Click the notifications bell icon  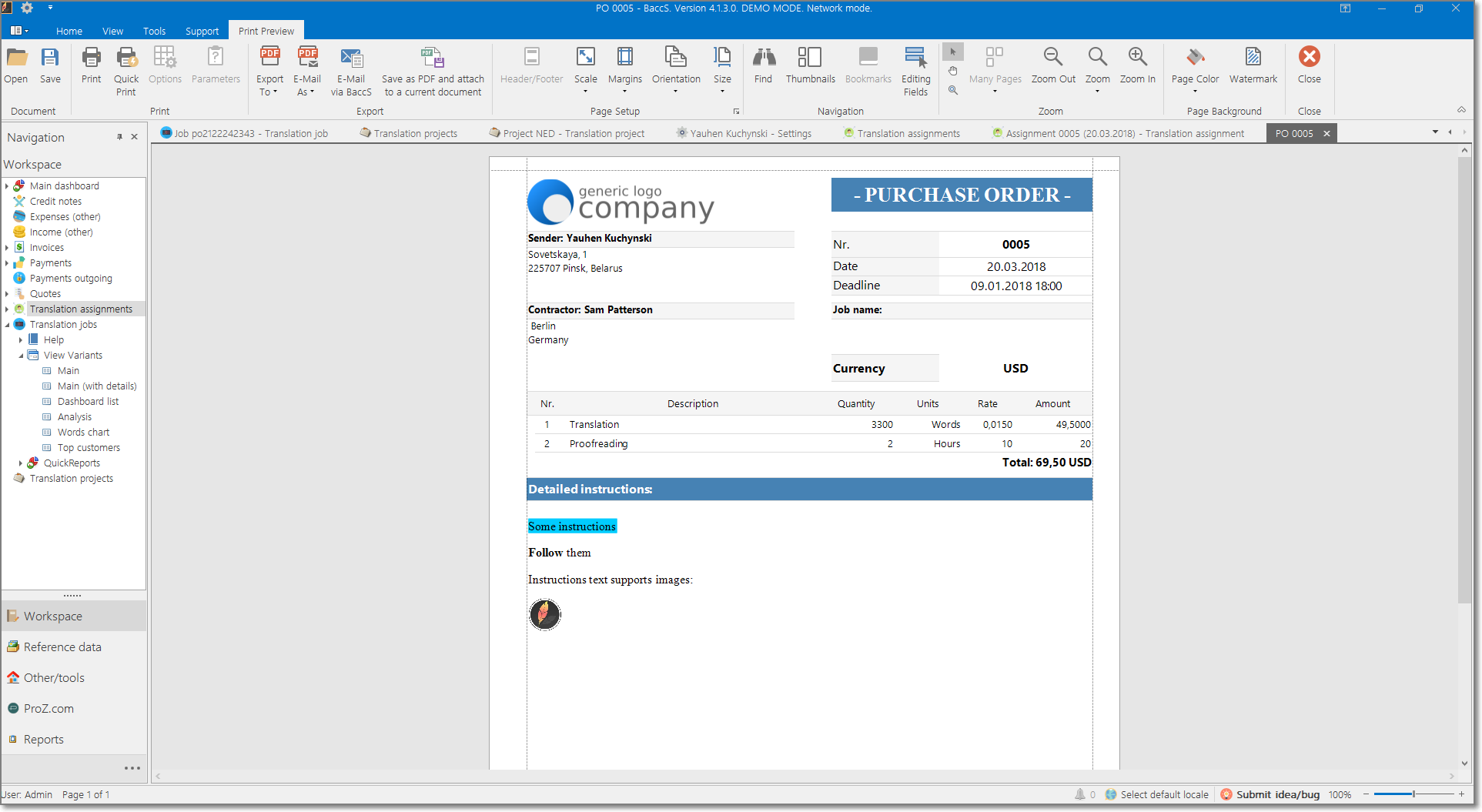click(1080, 794)
